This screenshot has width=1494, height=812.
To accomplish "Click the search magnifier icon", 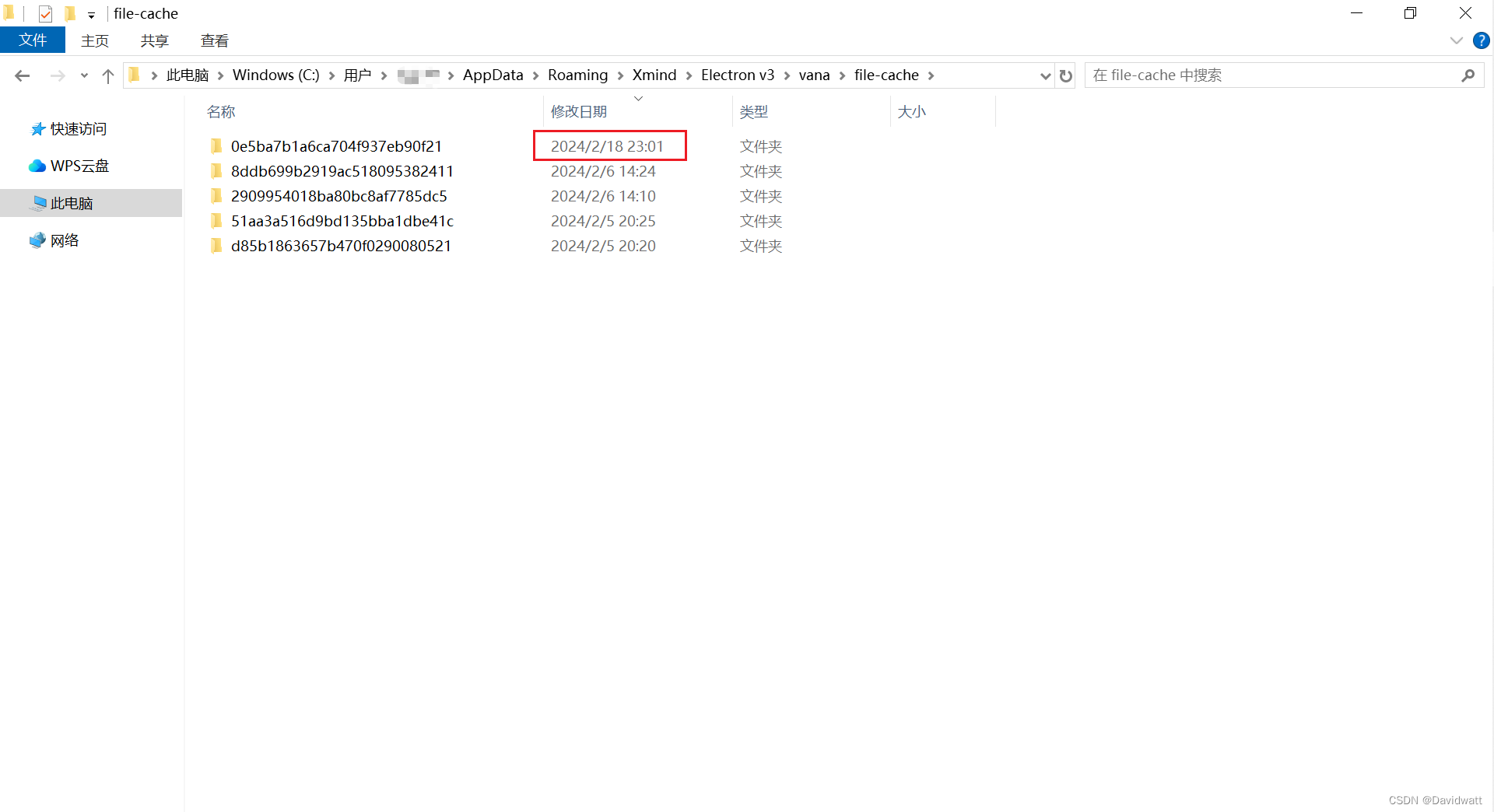I will 1468,75.
